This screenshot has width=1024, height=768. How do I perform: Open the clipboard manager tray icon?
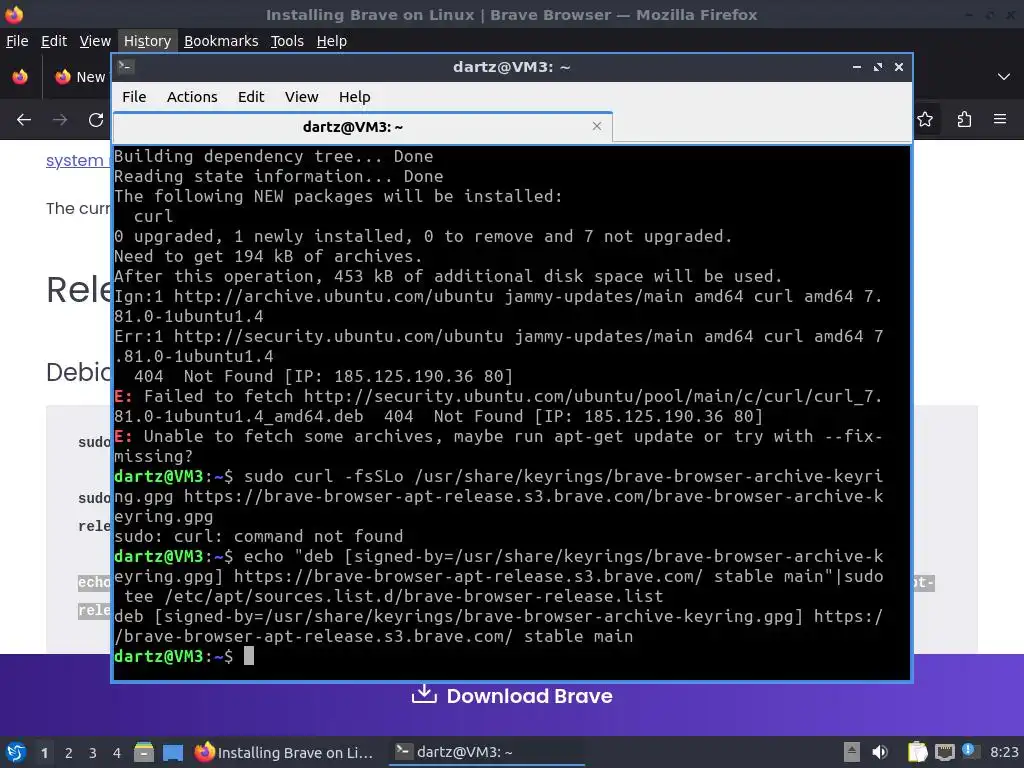(918, 752)
